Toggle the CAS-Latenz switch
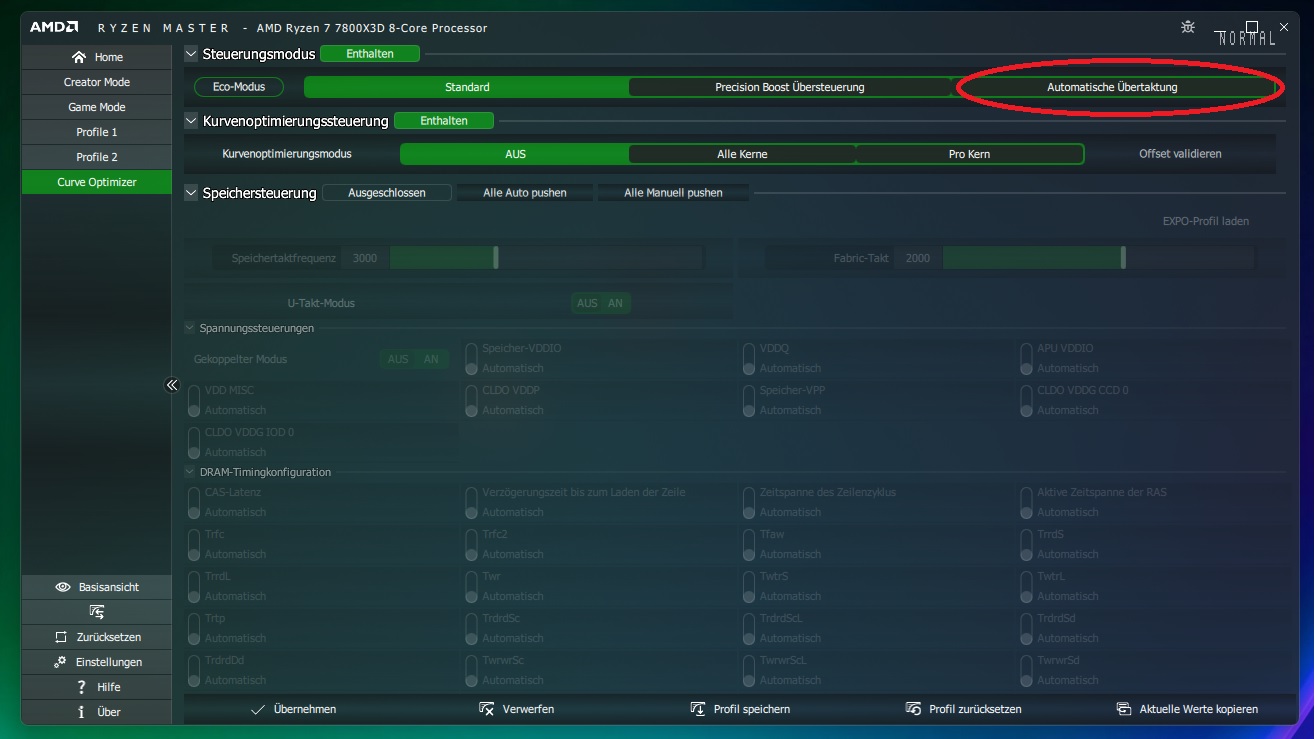The width and height of the screenshot is (1315, 739). [194, 502]
